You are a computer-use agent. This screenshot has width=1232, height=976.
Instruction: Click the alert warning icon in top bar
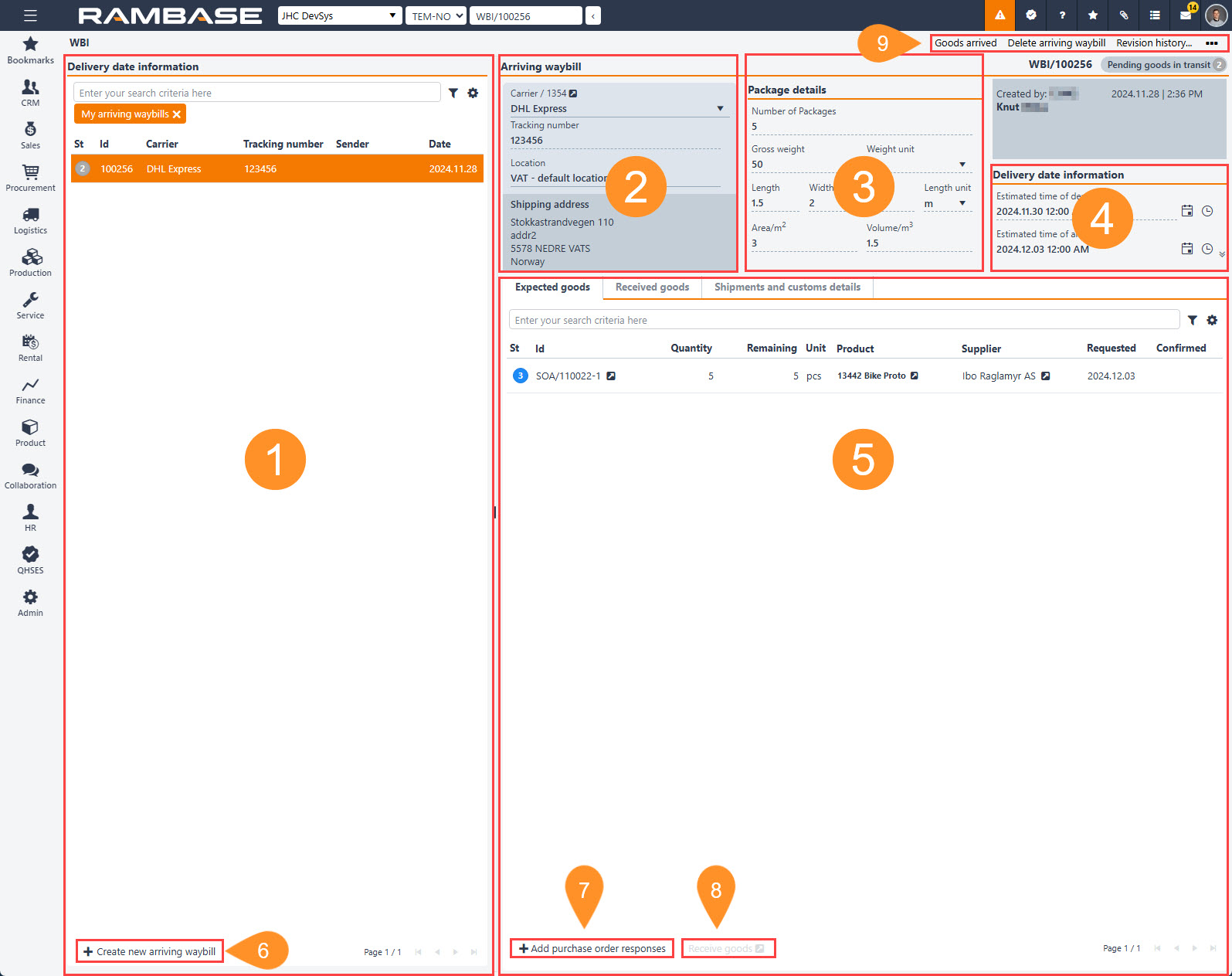[x=1000, y=15]
